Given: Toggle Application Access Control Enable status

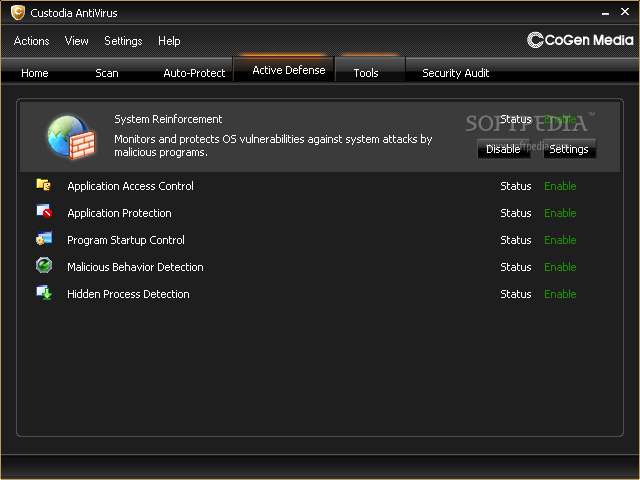Looking at the screenshot, I should (560, 186).
